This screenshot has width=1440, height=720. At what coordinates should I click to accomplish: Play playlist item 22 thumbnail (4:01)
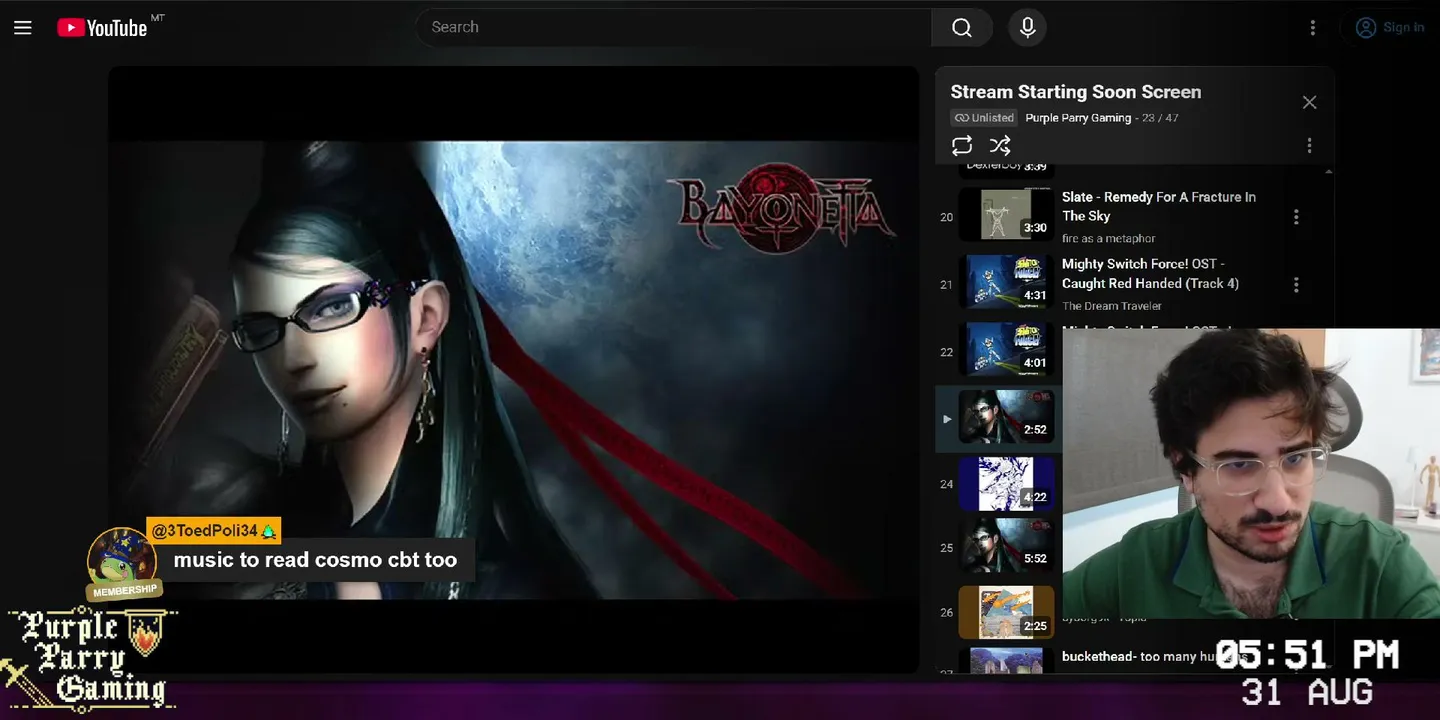click(1006, 350)
